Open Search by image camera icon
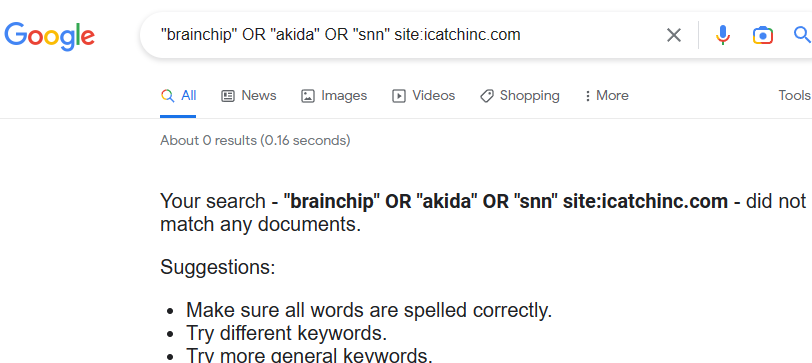The width and height of the screenshot is (812, 363). pos(762,35)
